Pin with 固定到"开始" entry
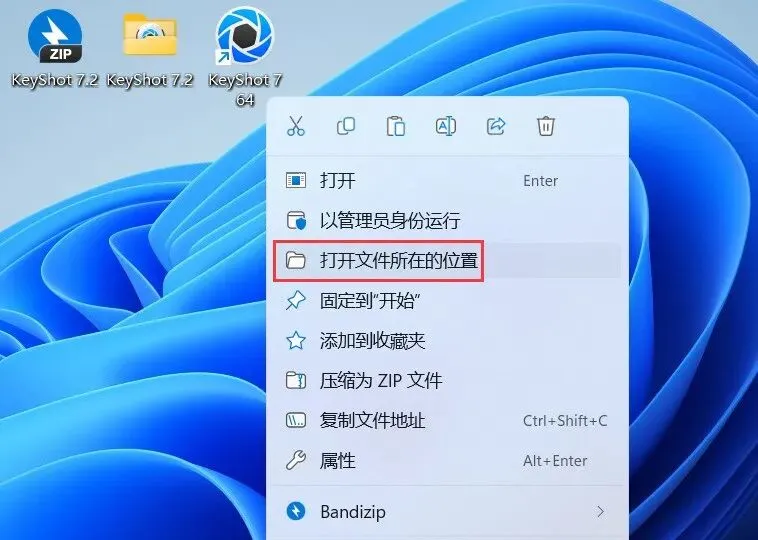 (448, 301)
